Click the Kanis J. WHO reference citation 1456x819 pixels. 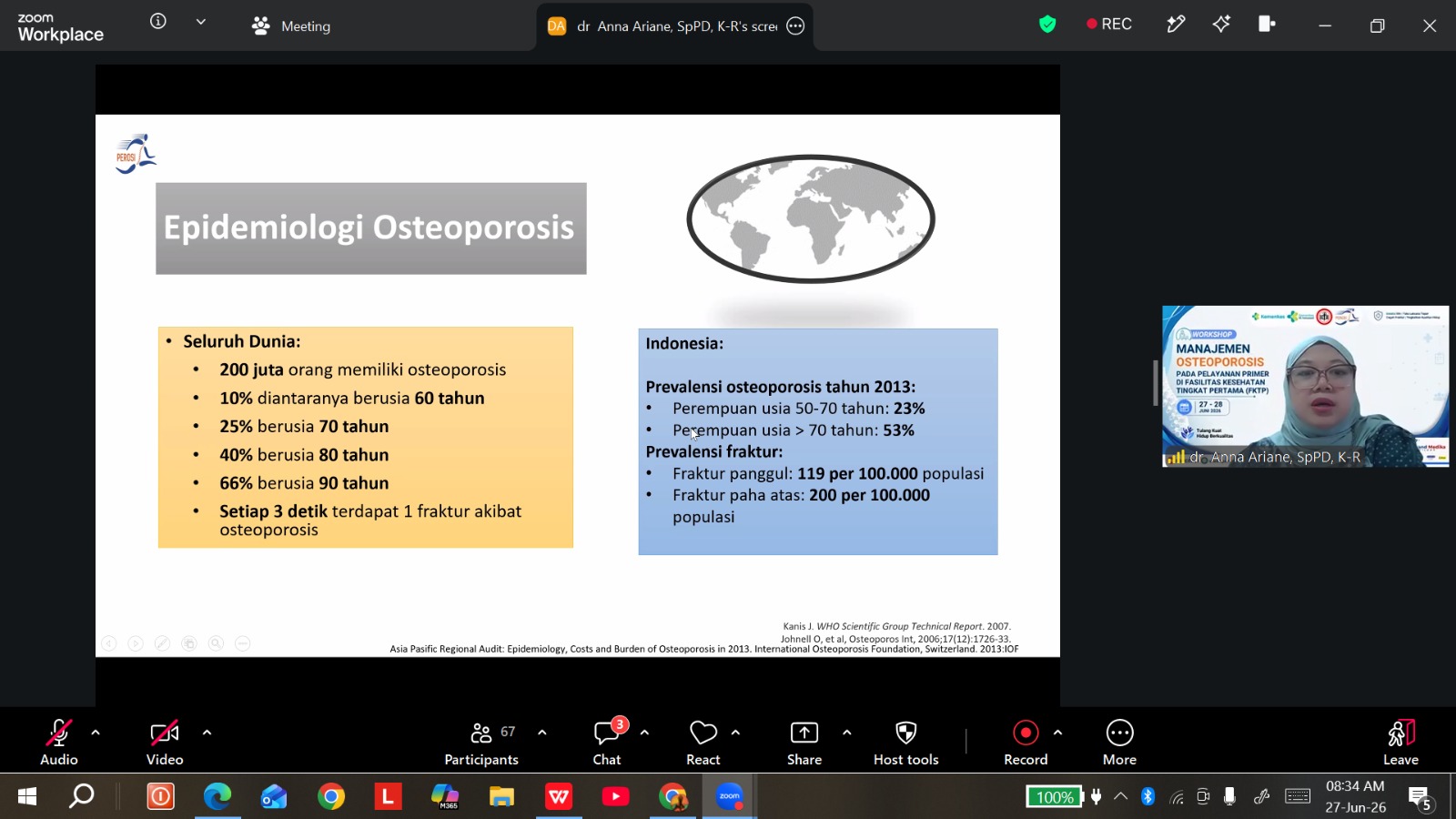click(x=896, y=626)
